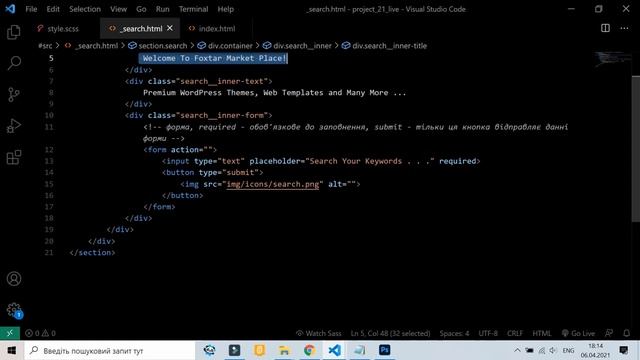640x360 pixels.
Task: Open the Edit menu
Action: pyautogui.click(x=53, y=9)
